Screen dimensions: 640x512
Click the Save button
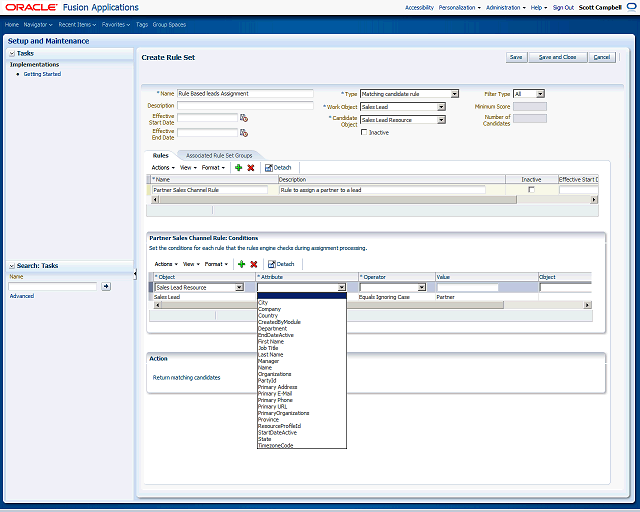coord(516,57)
